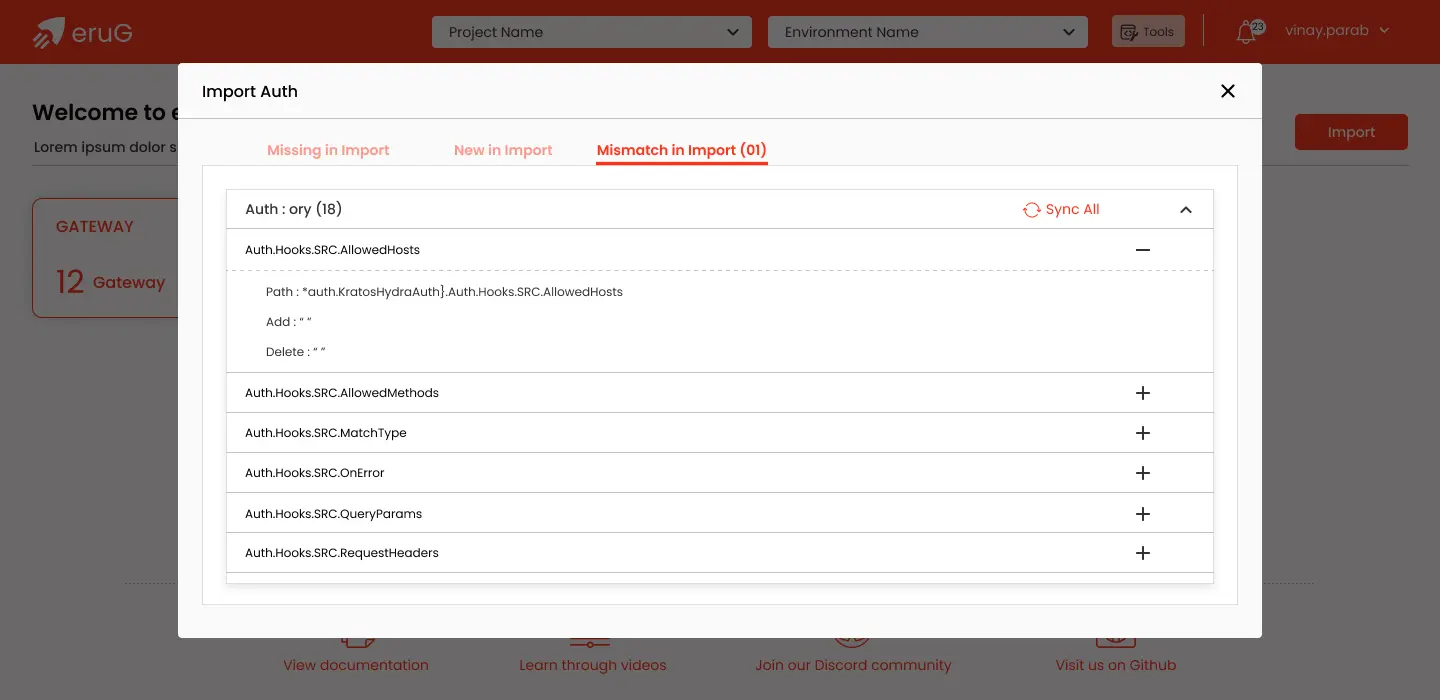
Task: Click the Tools button
Action: 1148,32
